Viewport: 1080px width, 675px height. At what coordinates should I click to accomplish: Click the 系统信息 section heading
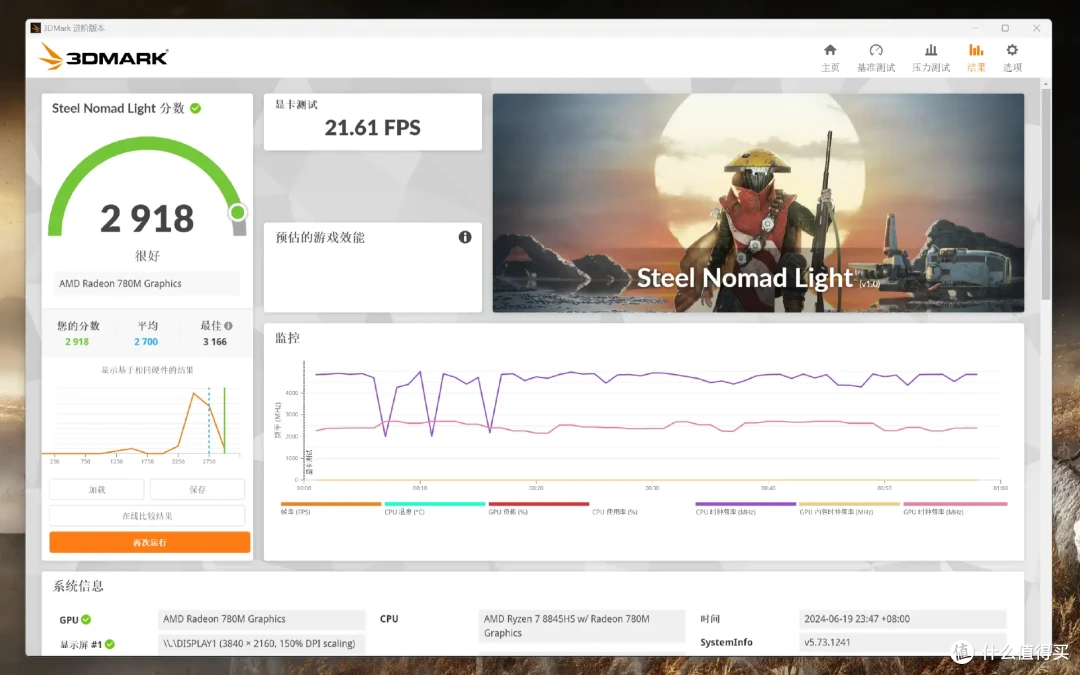tap(78, 586)
